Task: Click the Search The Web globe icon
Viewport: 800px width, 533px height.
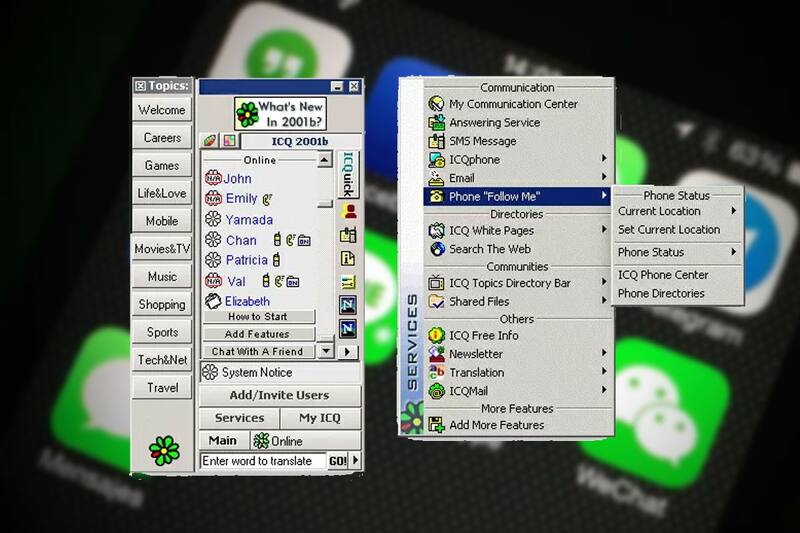Action: pyautogui.click(x=436, y=249)
